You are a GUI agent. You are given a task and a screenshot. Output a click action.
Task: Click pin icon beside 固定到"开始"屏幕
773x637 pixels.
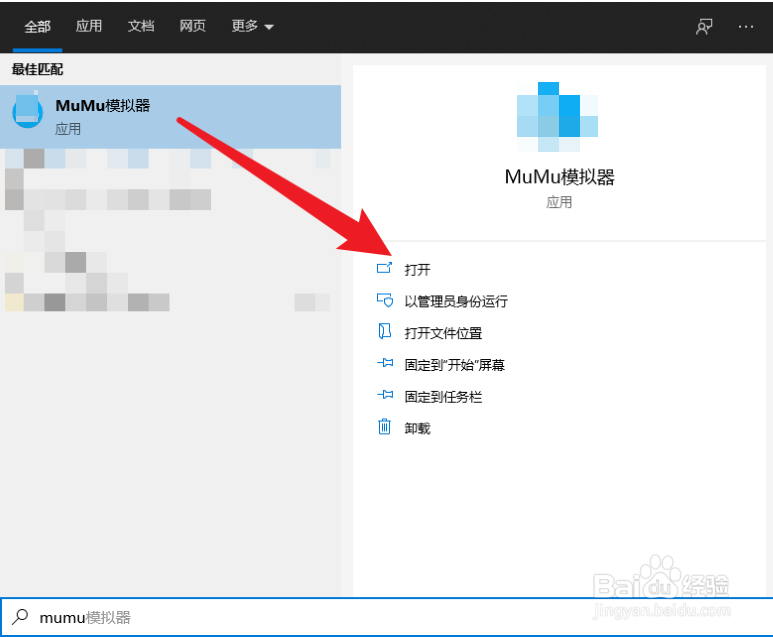[385, 363]
